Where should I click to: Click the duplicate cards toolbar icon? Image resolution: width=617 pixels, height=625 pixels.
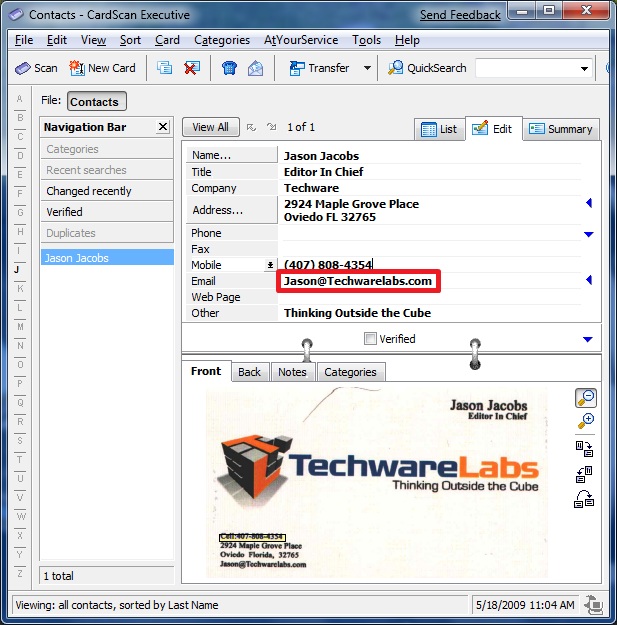(164, 68)
